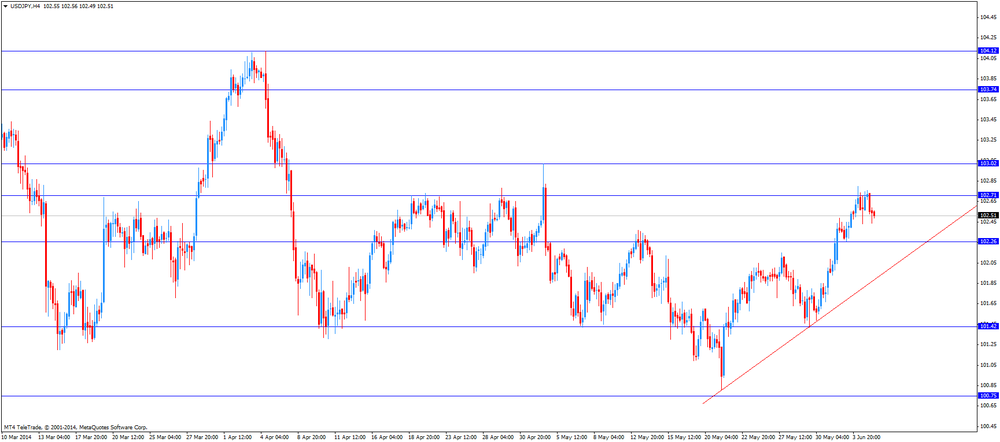Click the 101.25 value on price scale

tap(988, 344)
